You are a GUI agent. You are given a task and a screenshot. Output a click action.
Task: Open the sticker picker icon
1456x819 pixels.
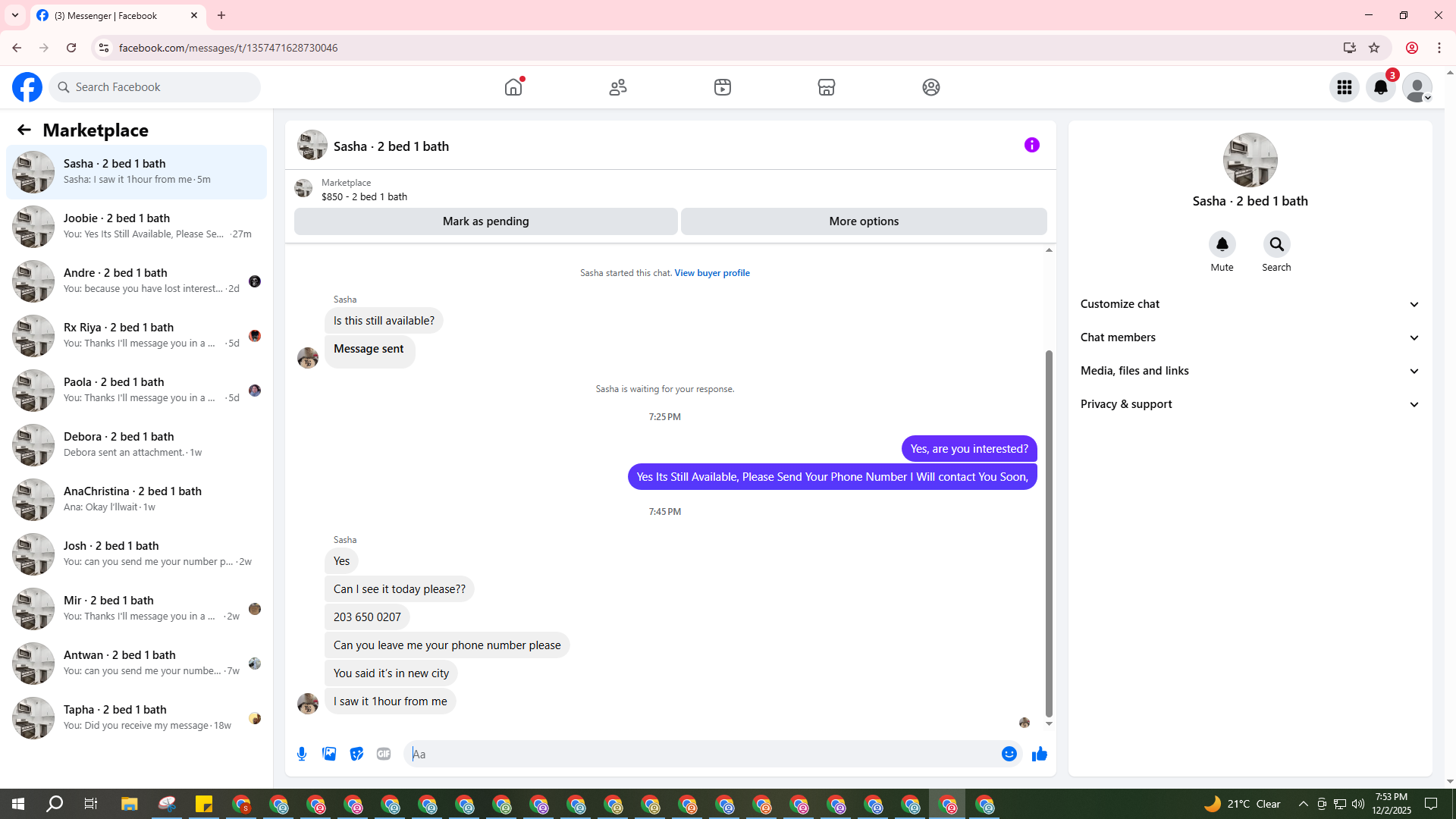click(356, 754)
